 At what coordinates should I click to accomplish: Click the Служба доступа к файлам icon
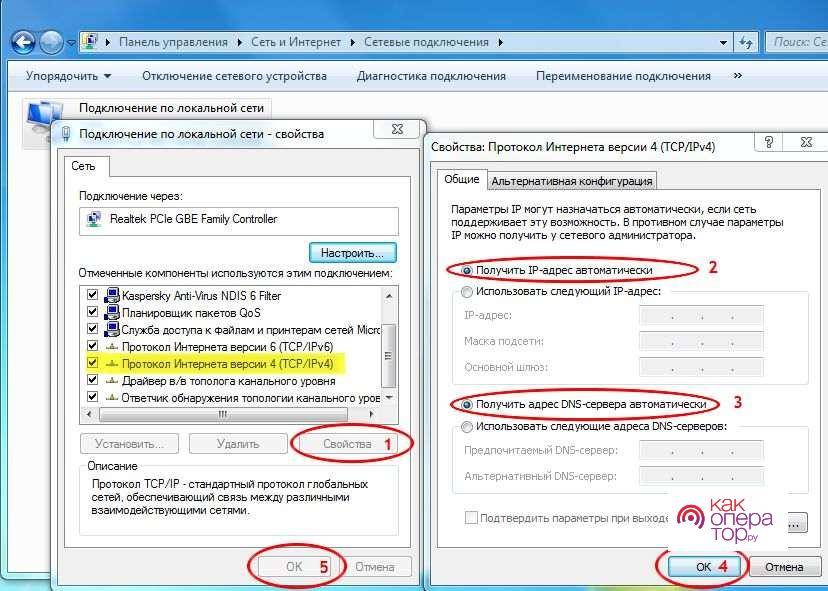click(x=111, y=329)
